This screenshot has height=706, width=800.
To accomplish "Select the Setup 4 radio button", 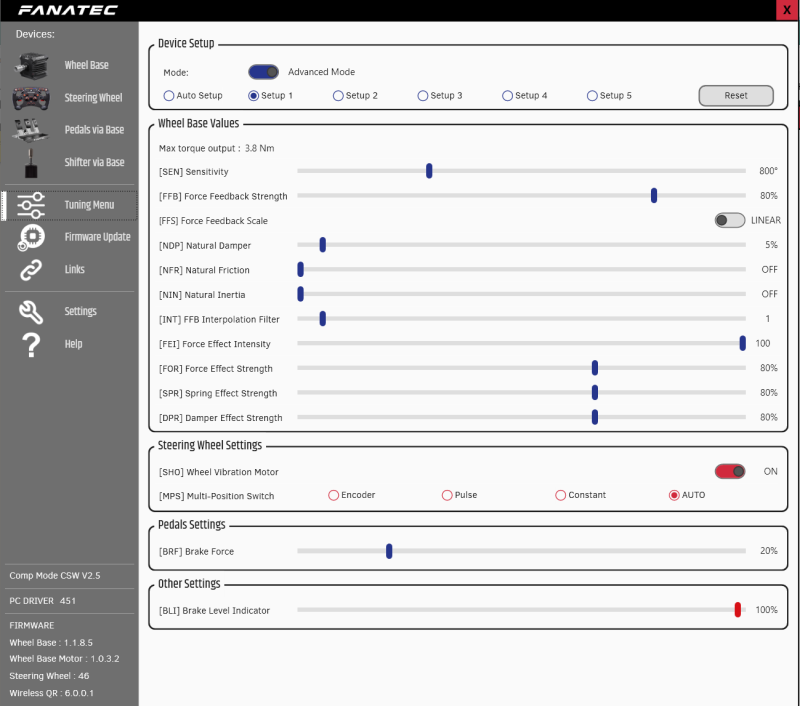I will click(508, 95).
